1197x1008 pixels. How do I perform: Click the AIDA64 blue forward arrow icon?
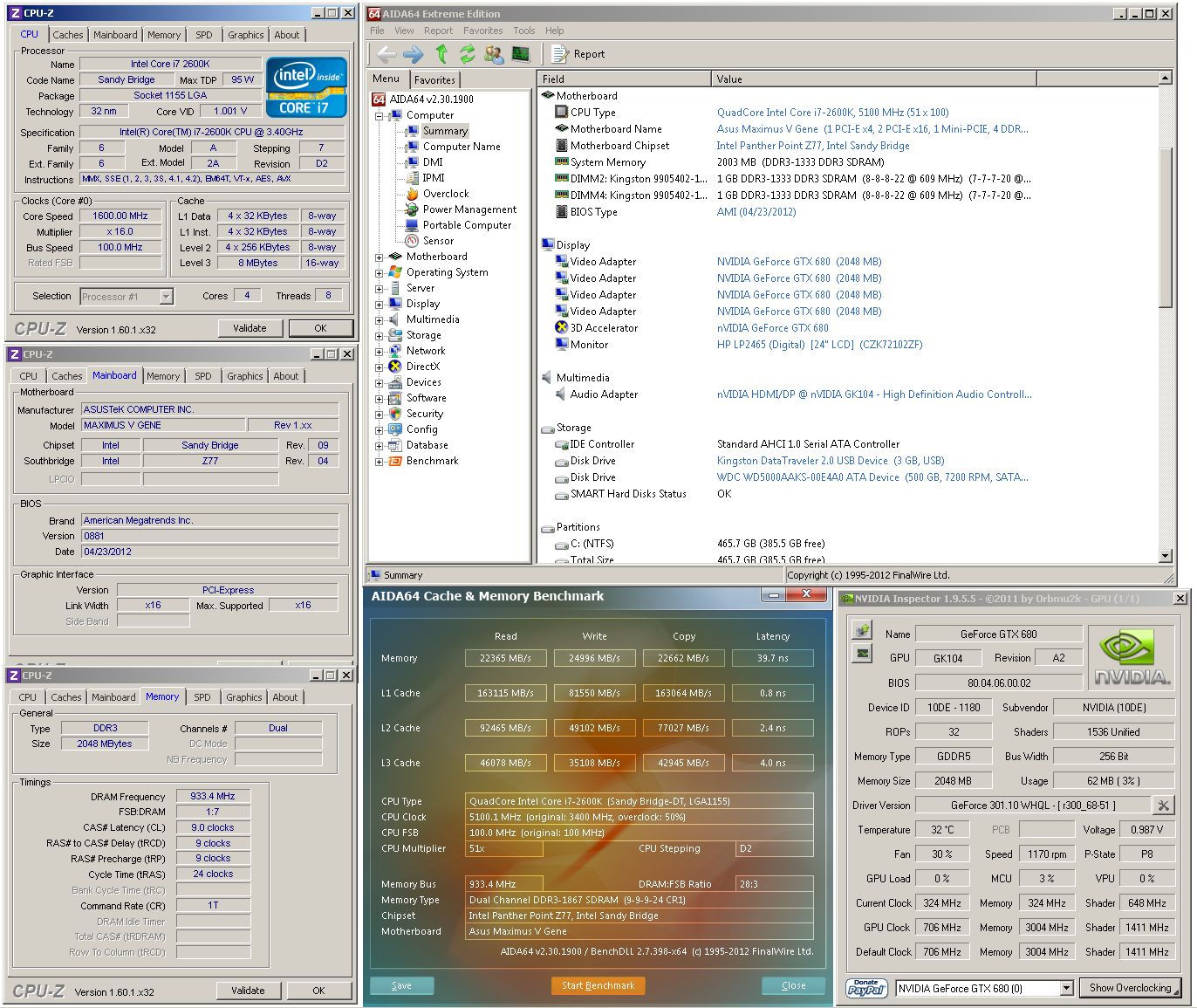(414, 54)
